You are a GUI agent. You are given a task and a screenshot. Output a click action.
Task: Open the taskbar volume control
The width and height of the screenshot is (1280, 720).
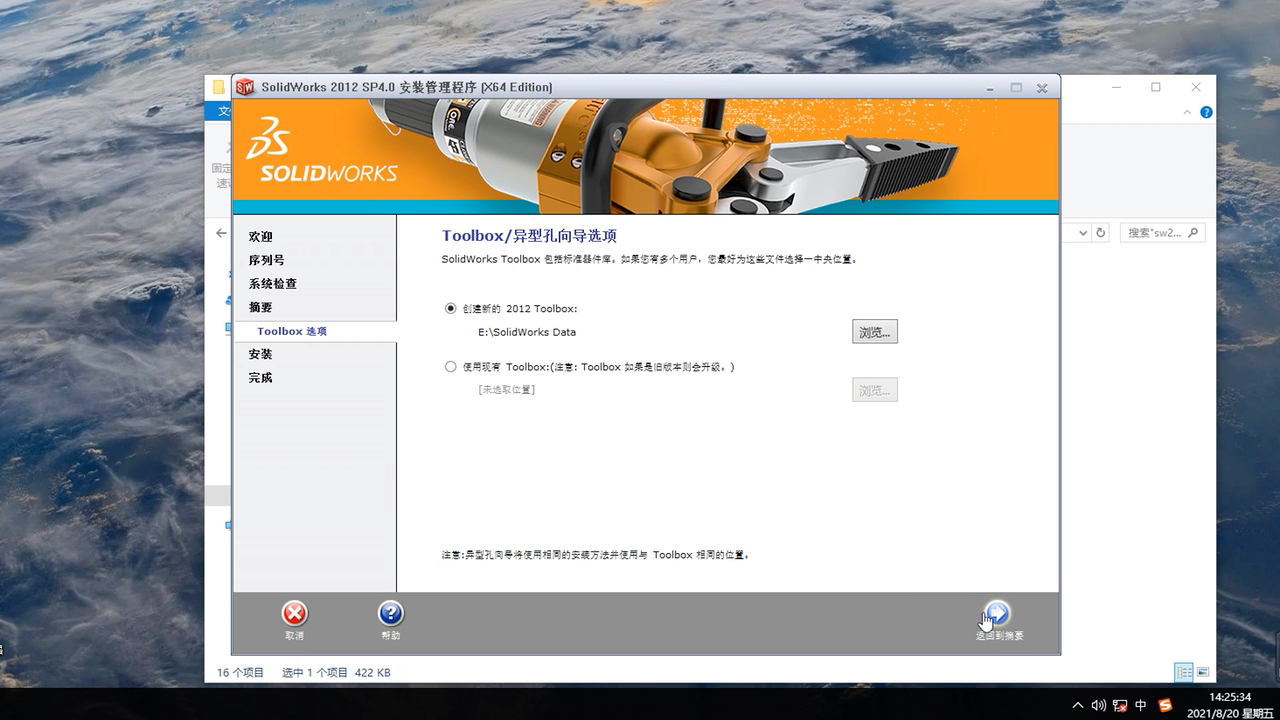coord(1098,705)
